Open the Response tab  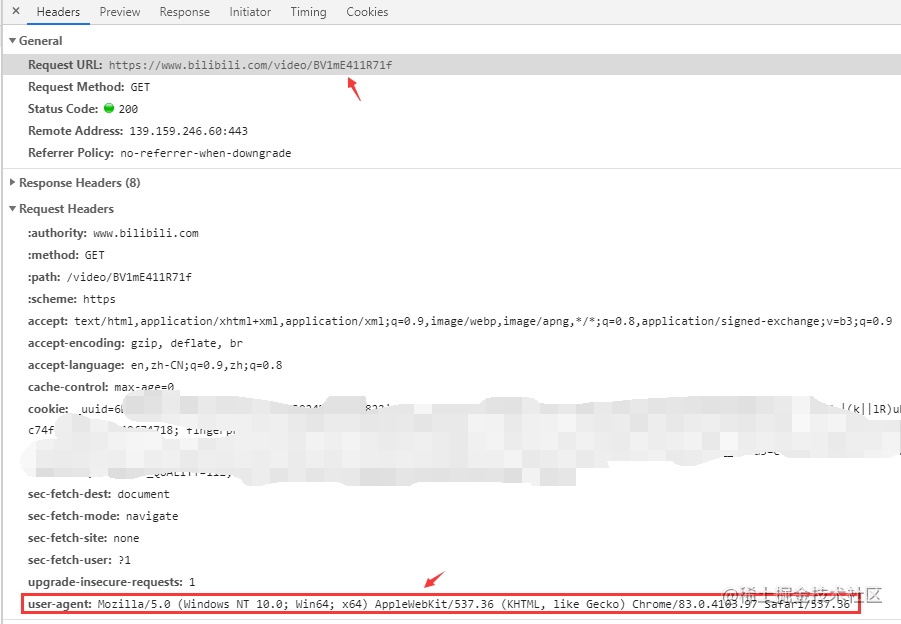coord(184,11)
